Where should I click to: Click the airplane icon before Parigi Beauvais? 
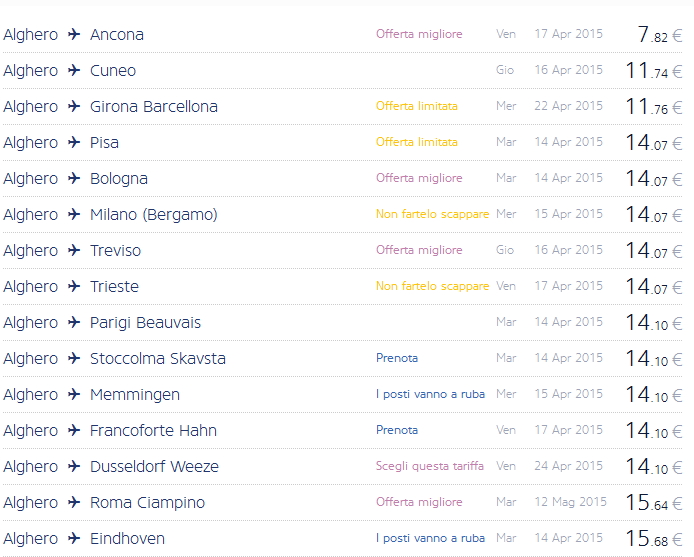click(74, 322)
